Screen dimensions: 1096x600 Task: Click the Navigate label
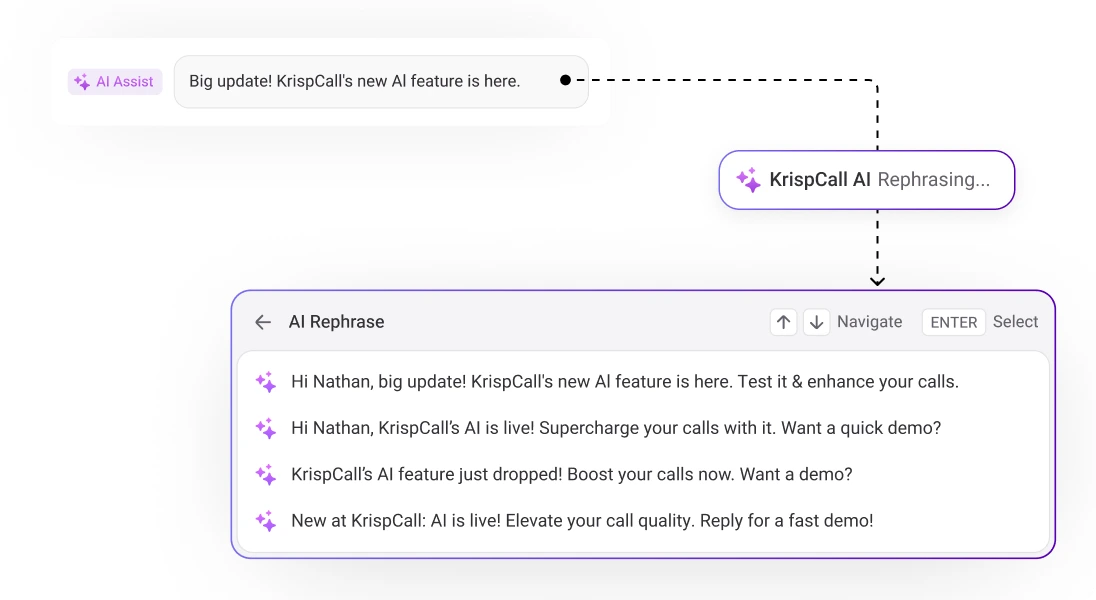(870, 322)
